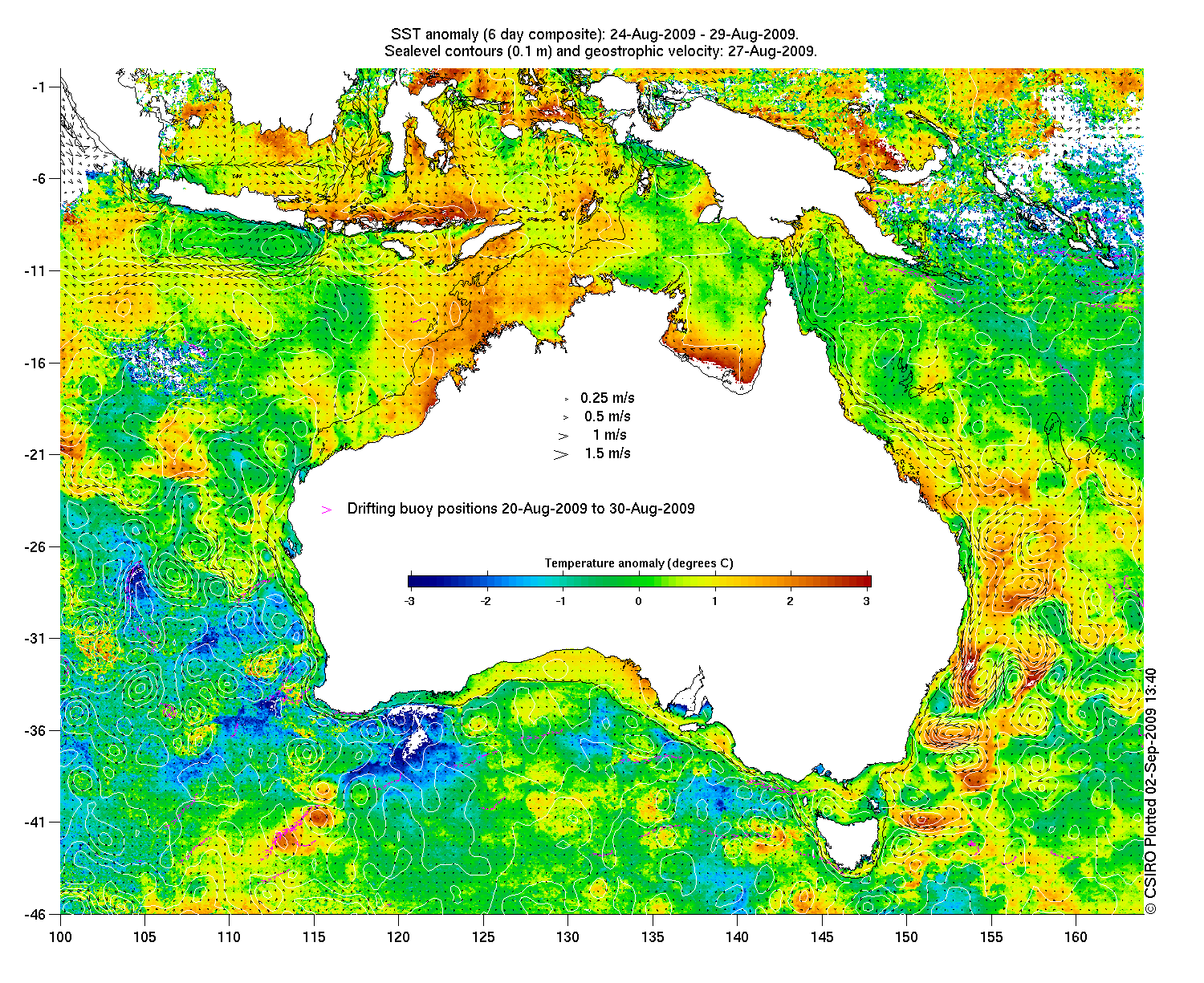Click longitude axis label '135'

pos(653,937)
